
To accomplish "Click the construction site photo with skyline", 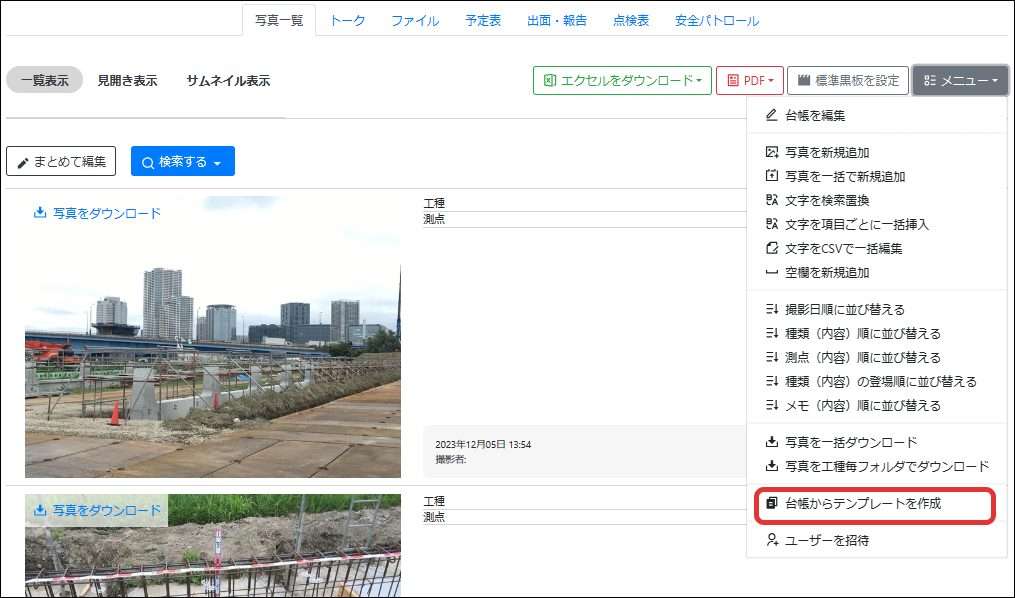I will 212,360.
